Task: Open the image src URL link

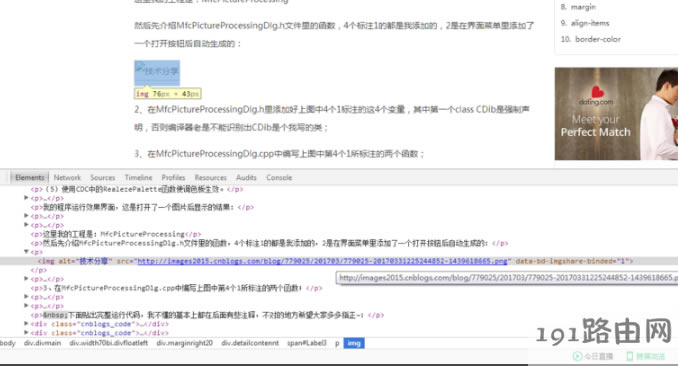Action: 322,261
